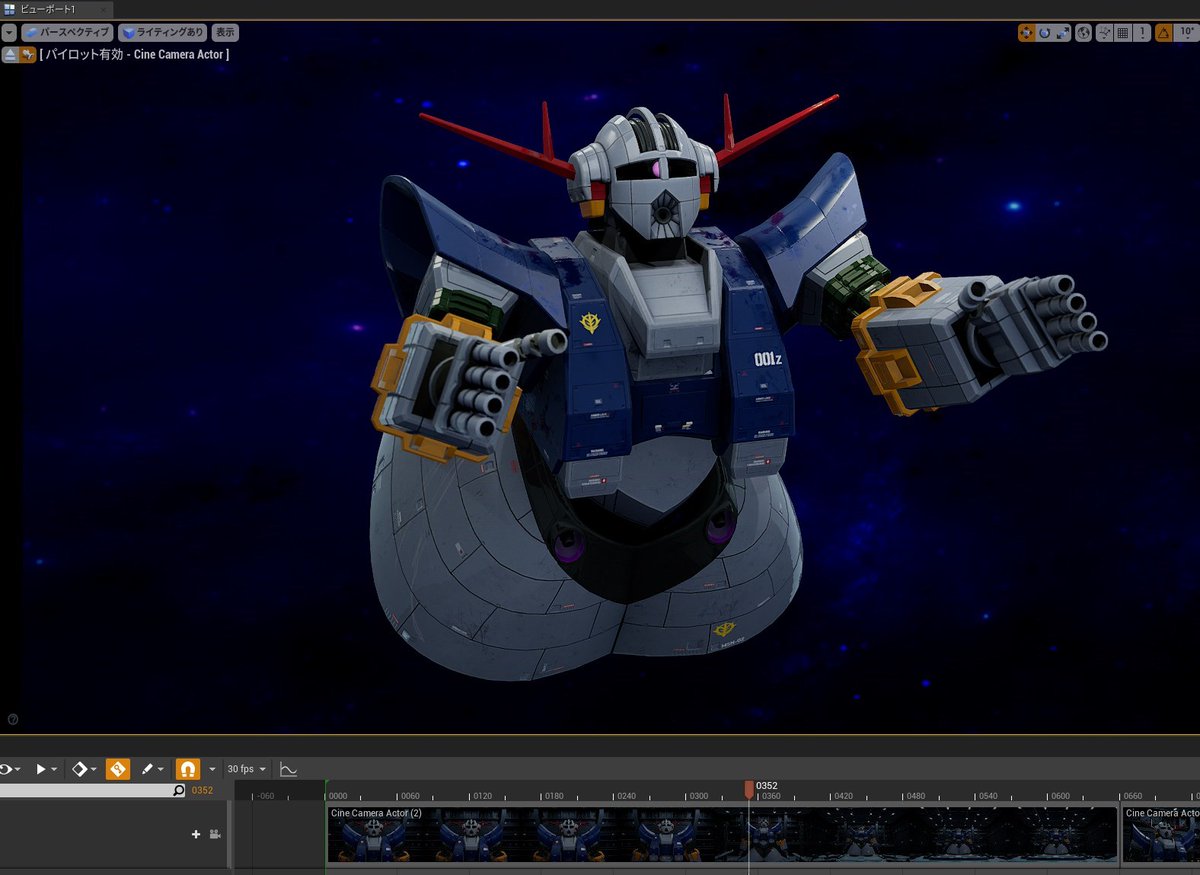Open sequencer view options eye dropdown
Screen dimensions: 1200x875
click(11, 769)
